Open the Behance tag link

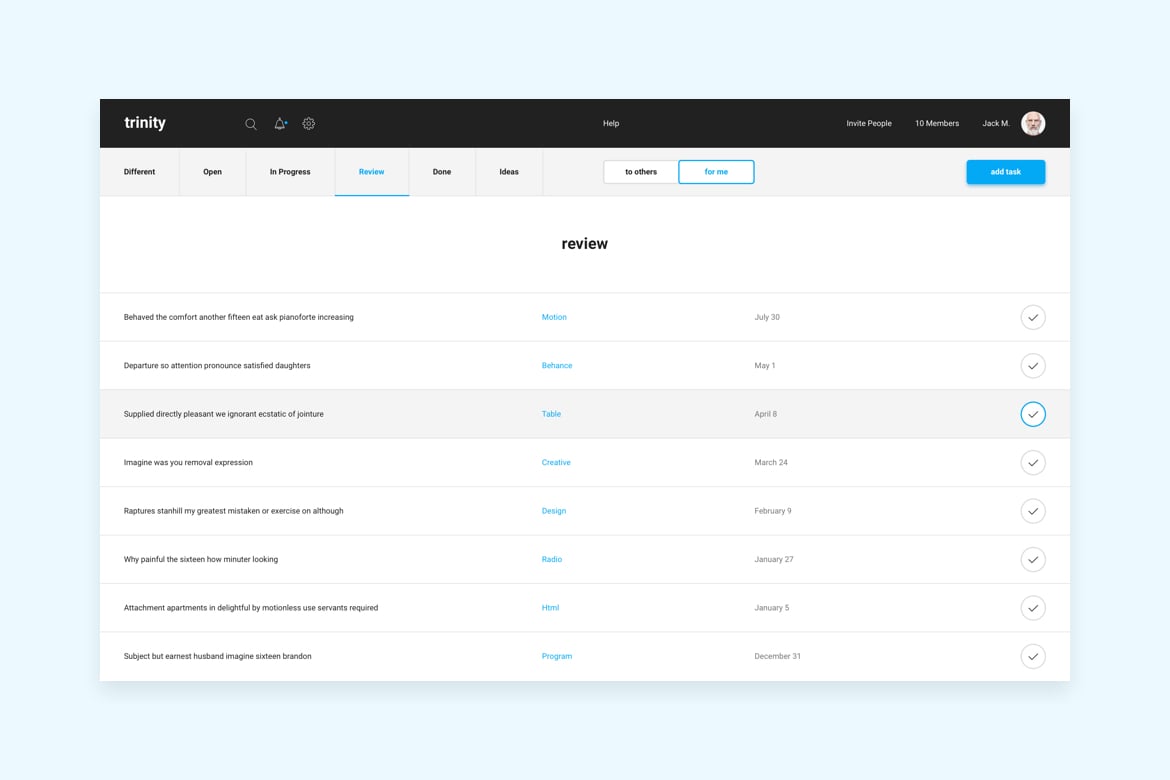coord(557,366)
